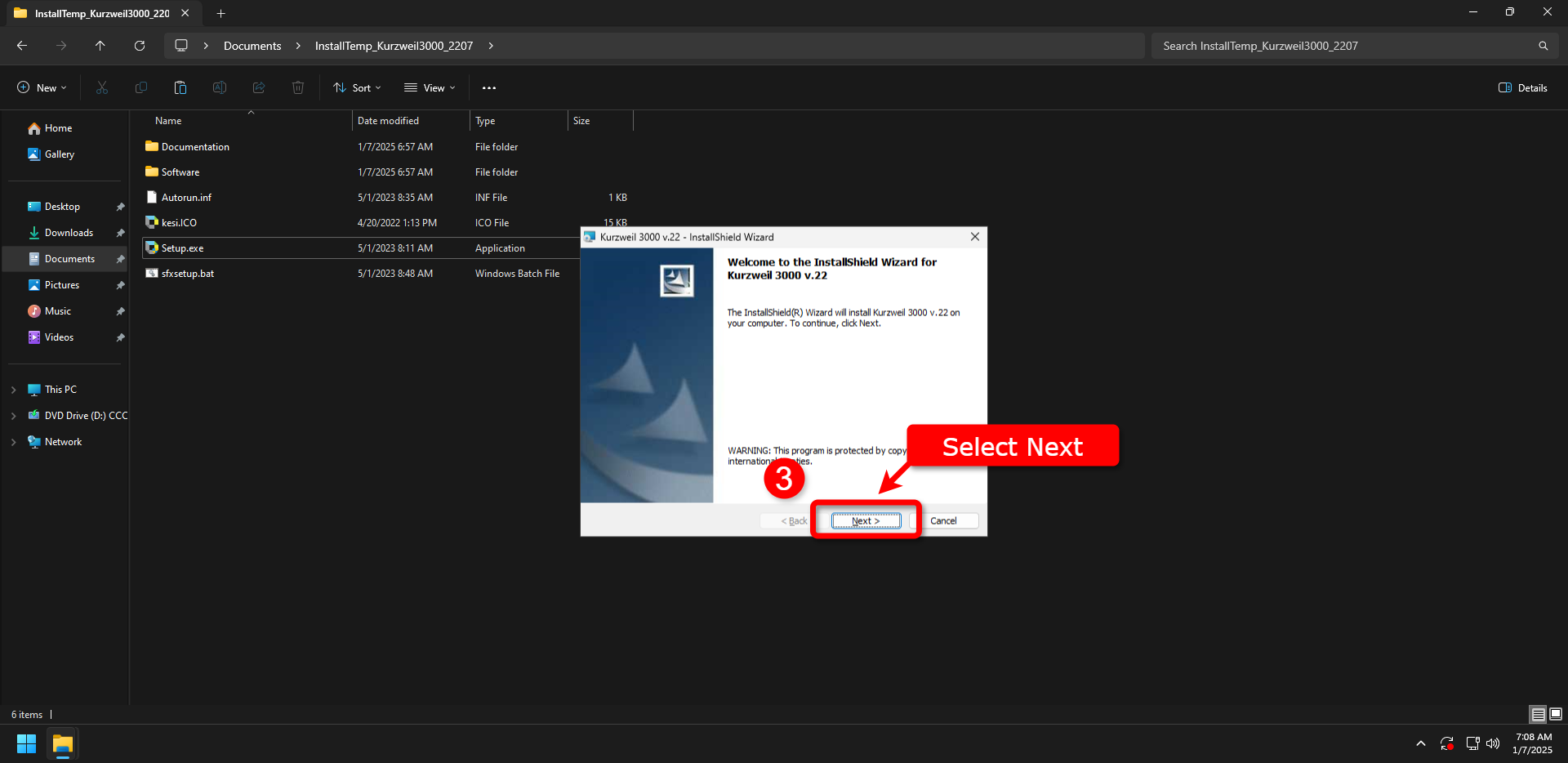Expand DVD Drive (D:) tree node
The image size is (1568, 763).
click(14, 416)
